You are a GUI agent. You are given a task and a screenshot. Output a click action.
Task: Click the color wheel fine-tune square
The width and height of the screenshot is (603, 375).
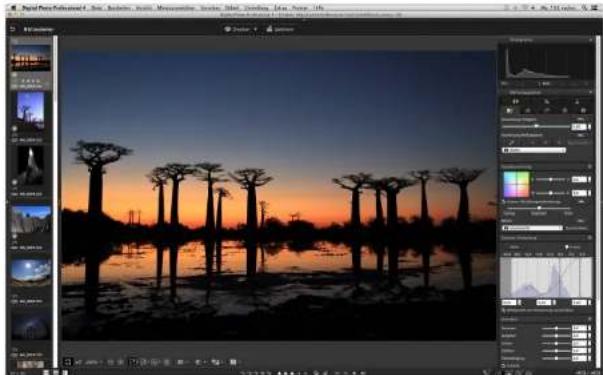516,184
